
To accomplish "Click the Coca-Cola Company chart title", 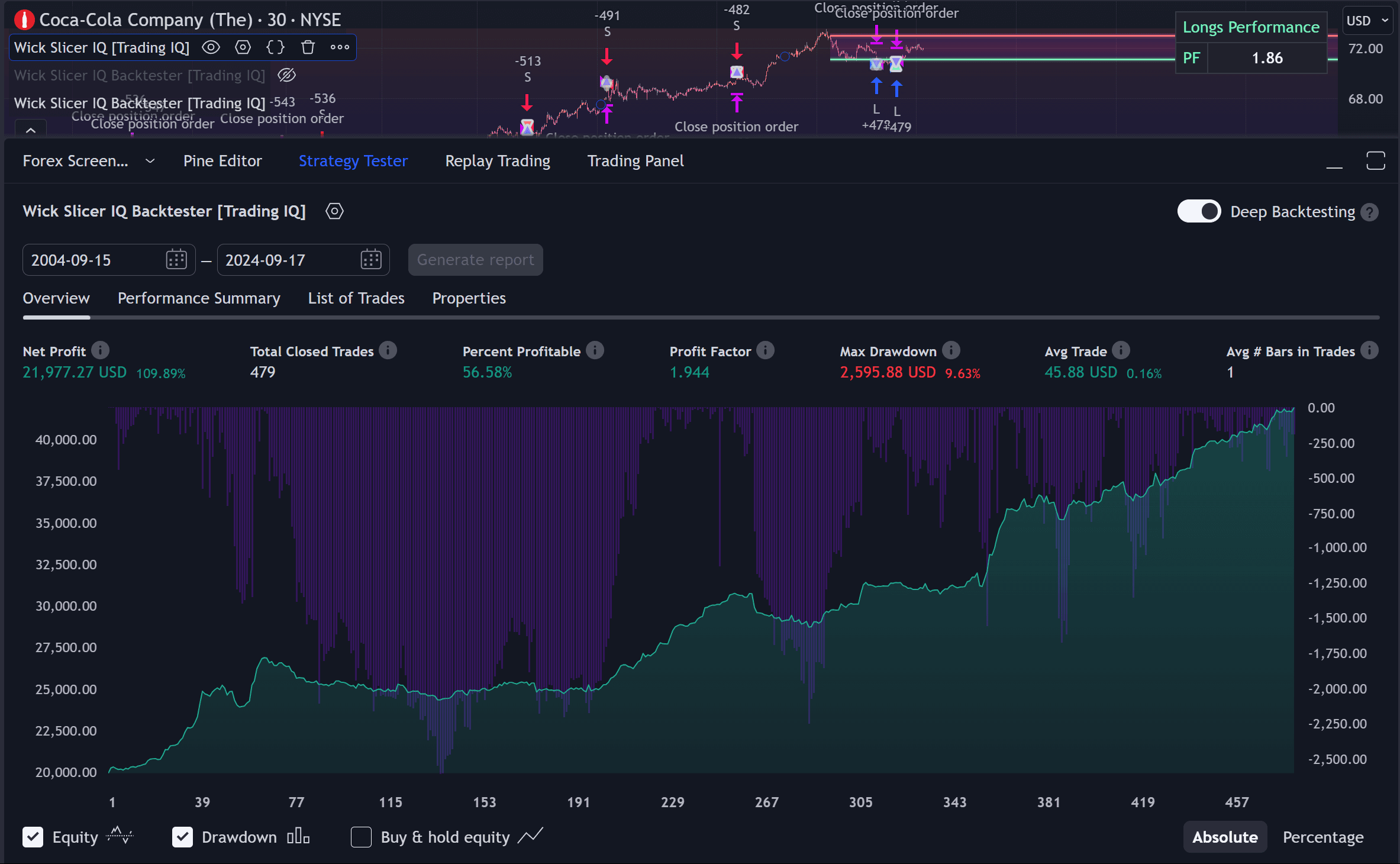I will point(190,20).
